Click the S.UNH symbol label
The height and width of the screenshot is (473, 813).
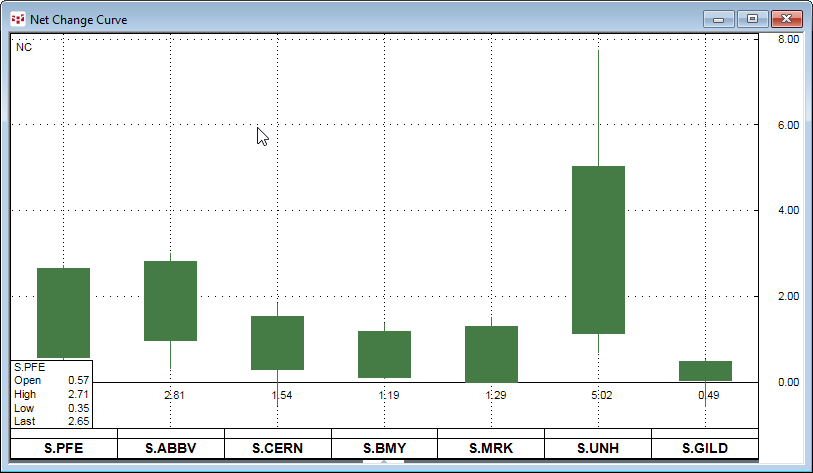point(598,448)
